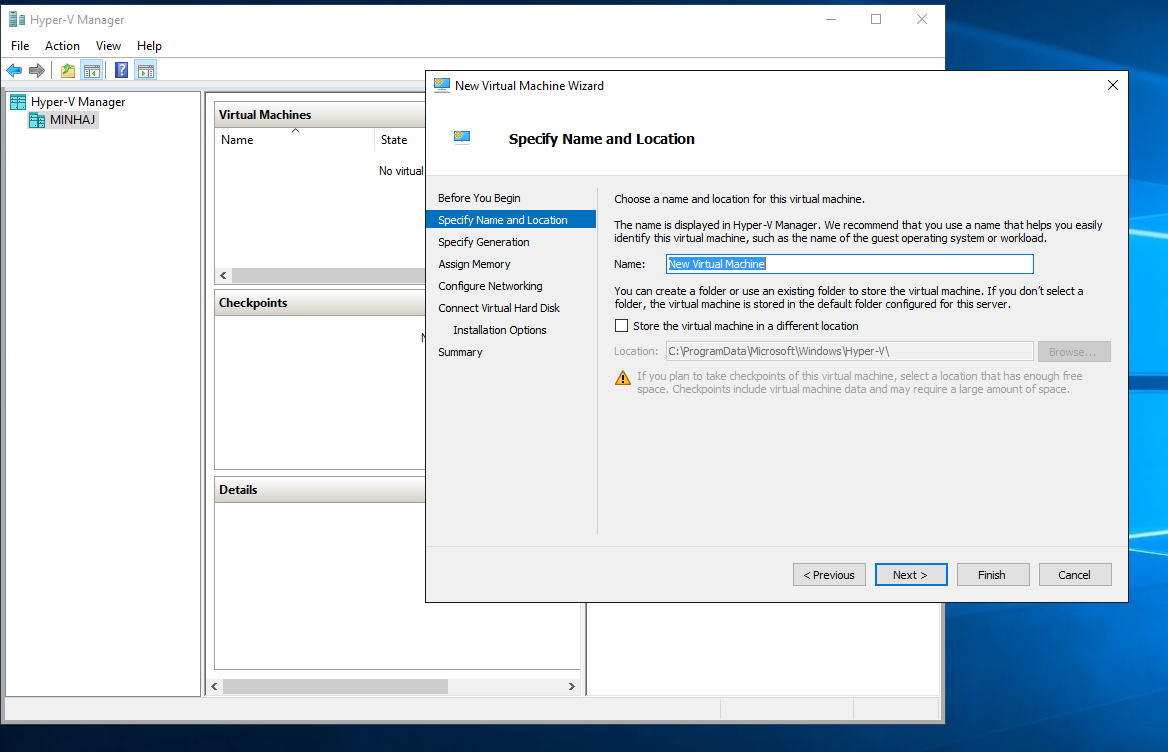Jump to Assign Memory wizard page
1168x752 pixels.
[x=474, y=264]
